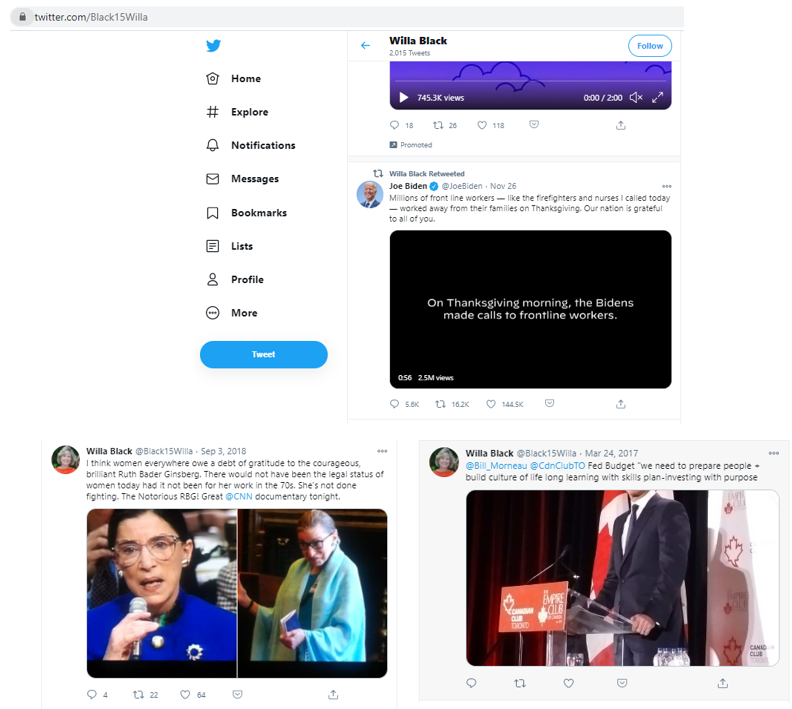The height and width of the screenshot is (709, 792).
Task: Follow Willa Black
Action: tap(650, 46)
